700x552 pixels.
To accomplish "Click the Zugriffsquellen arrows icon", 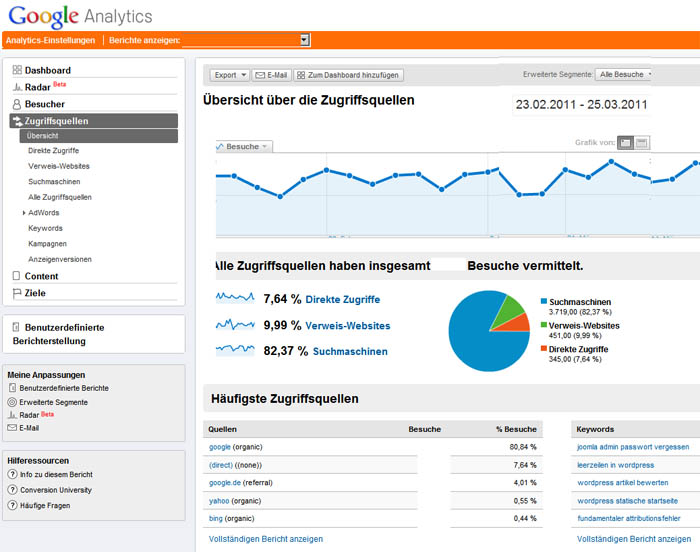I will pyautogui.click(x=17, y=121).
